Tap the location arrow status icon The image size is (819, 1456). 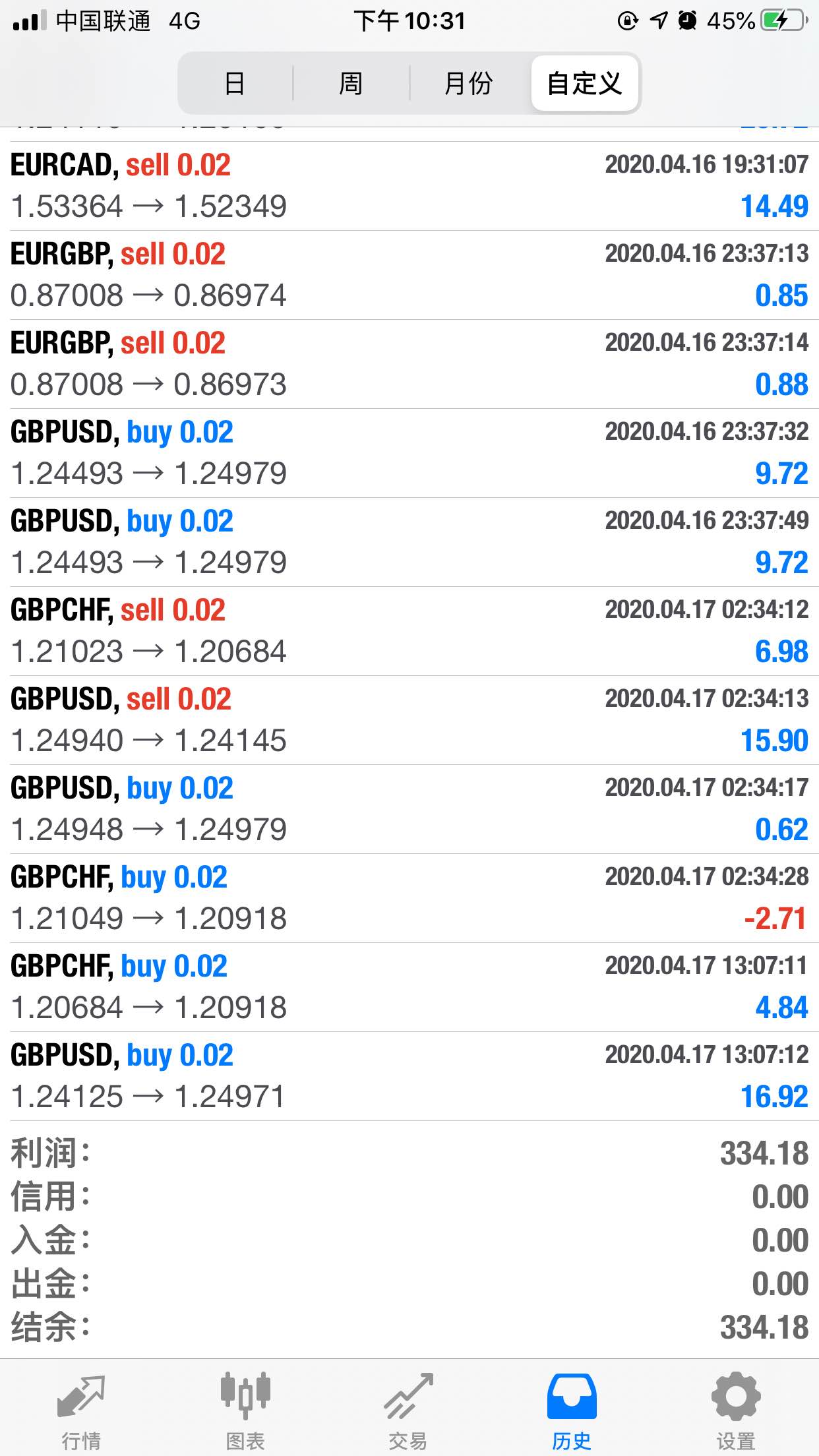tap(659, 21)
